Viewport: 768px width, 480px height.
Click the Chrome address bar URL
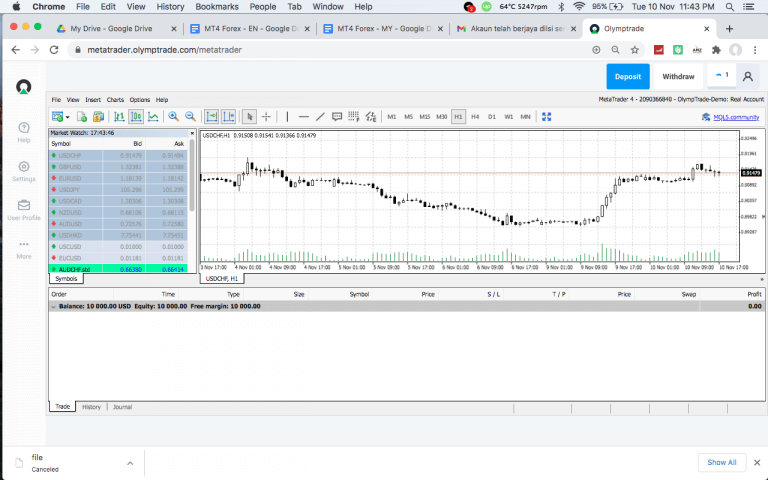pos(164,50)
